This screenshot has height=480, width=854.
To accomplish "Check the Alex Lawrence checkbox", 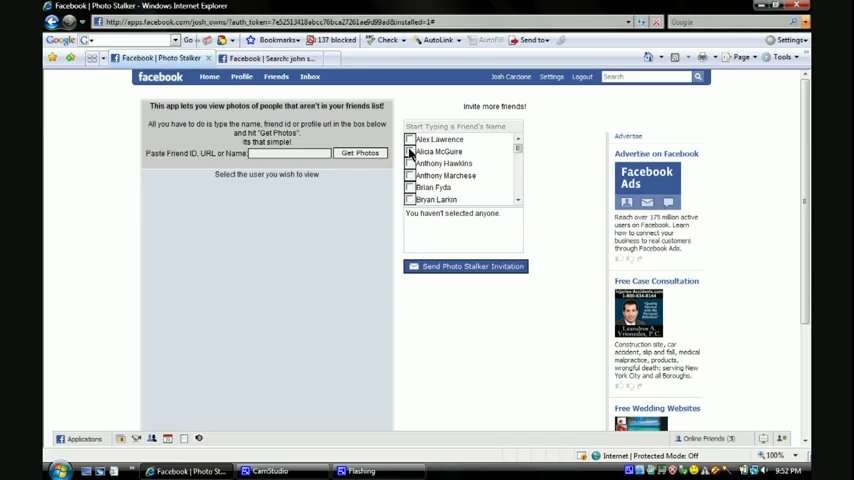I will point(410,139).
